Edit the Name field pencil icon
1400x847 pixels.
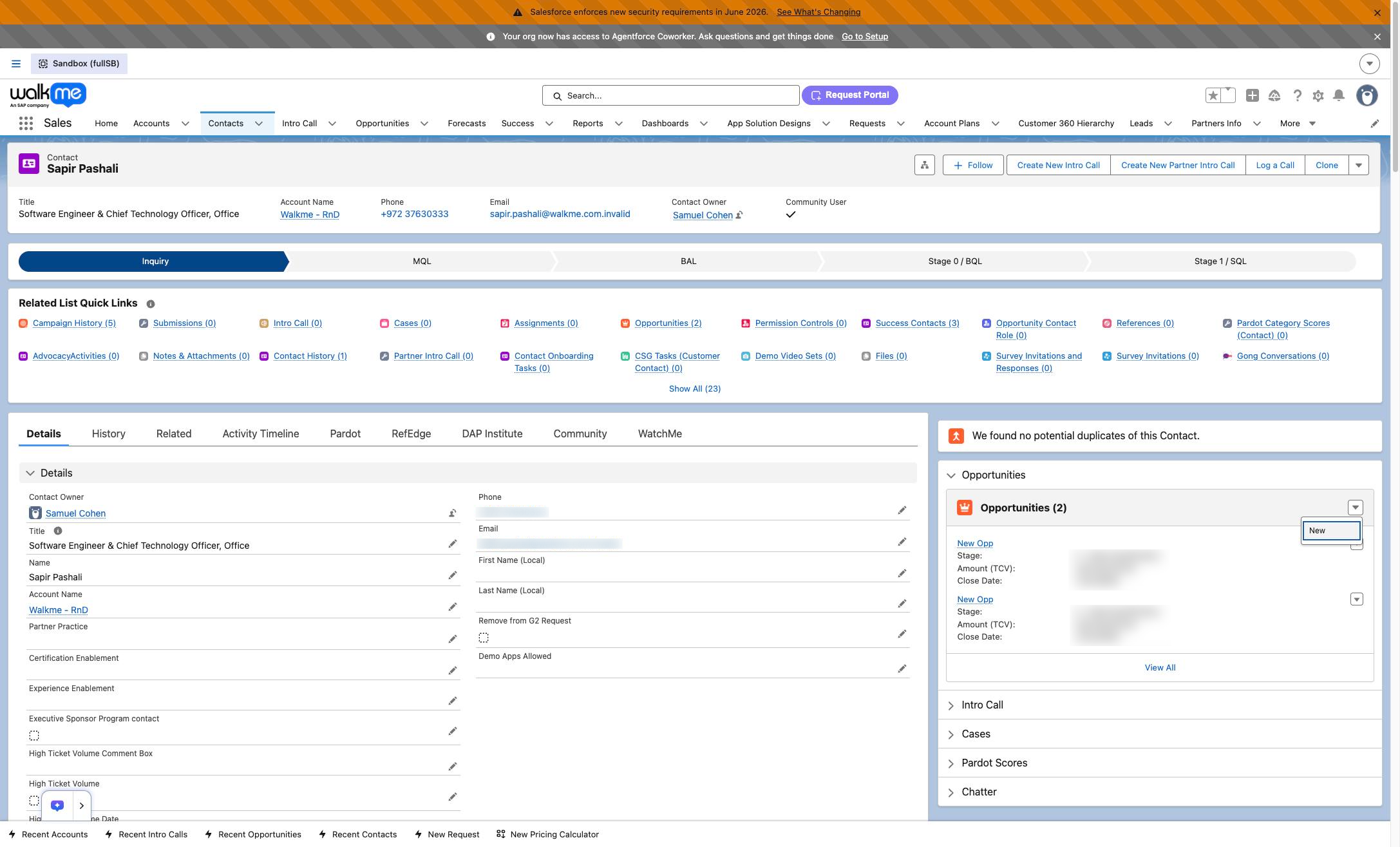pyautogui.click(x=453, y=575)
